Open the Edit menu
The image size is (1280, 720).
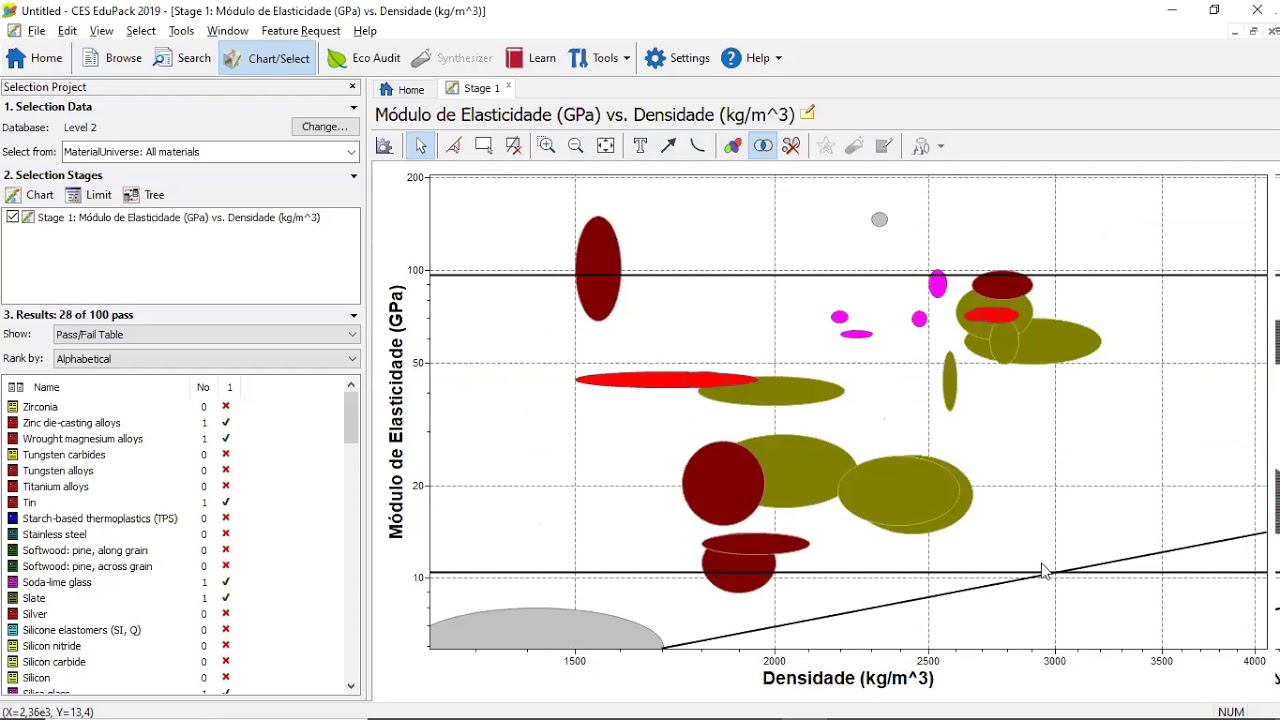67,31
